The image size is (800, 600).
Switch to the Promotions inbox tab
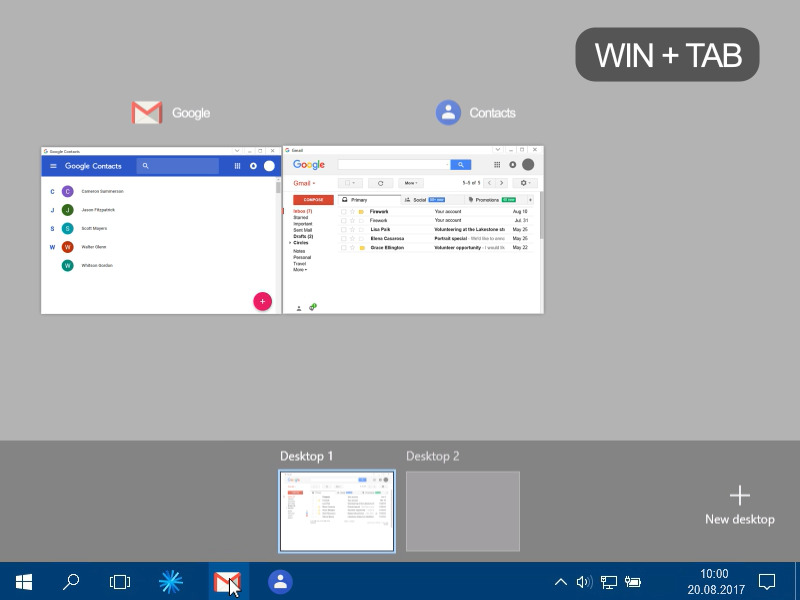pyautogui.click(x=492, y=200)
